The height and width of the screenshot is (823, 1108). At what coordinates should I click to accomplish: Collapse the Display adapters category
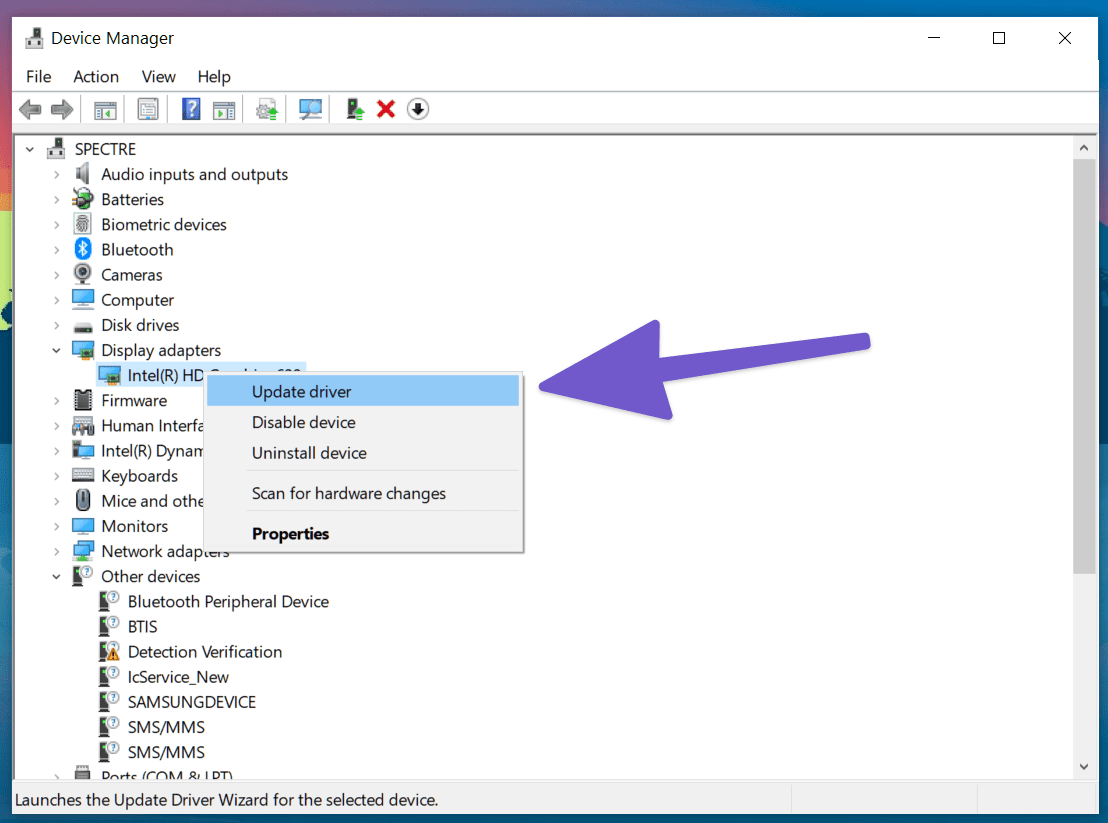coord(57,350)
